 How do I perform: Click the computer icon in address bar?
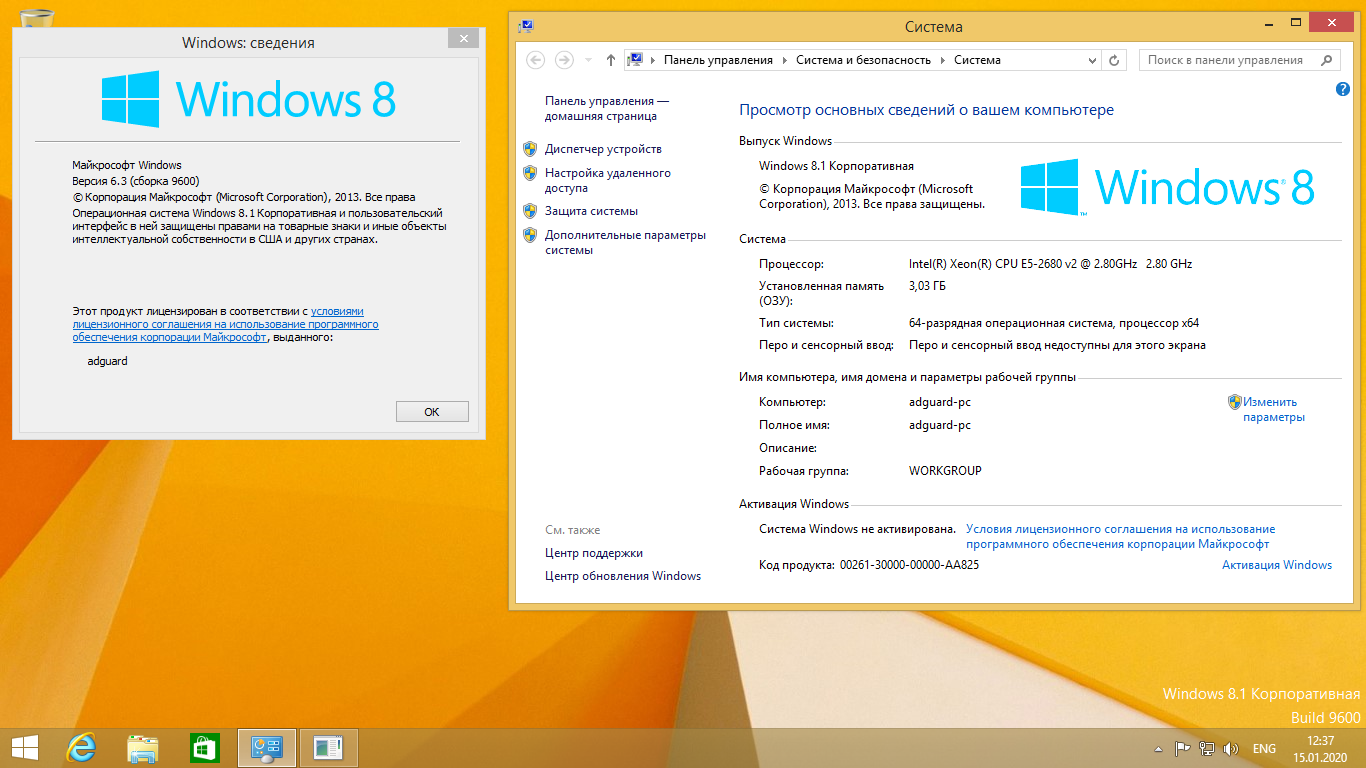tap(634, 60)
